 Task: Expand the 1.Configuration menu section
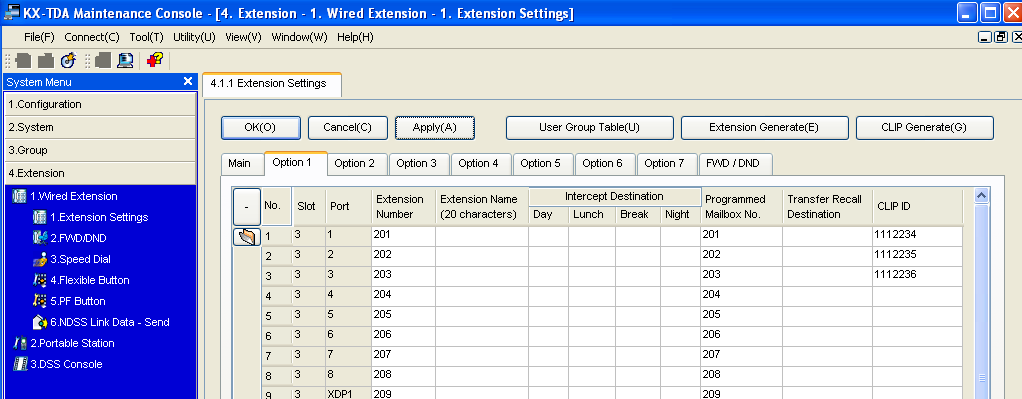pyautogui.click(x=100, y=104)
